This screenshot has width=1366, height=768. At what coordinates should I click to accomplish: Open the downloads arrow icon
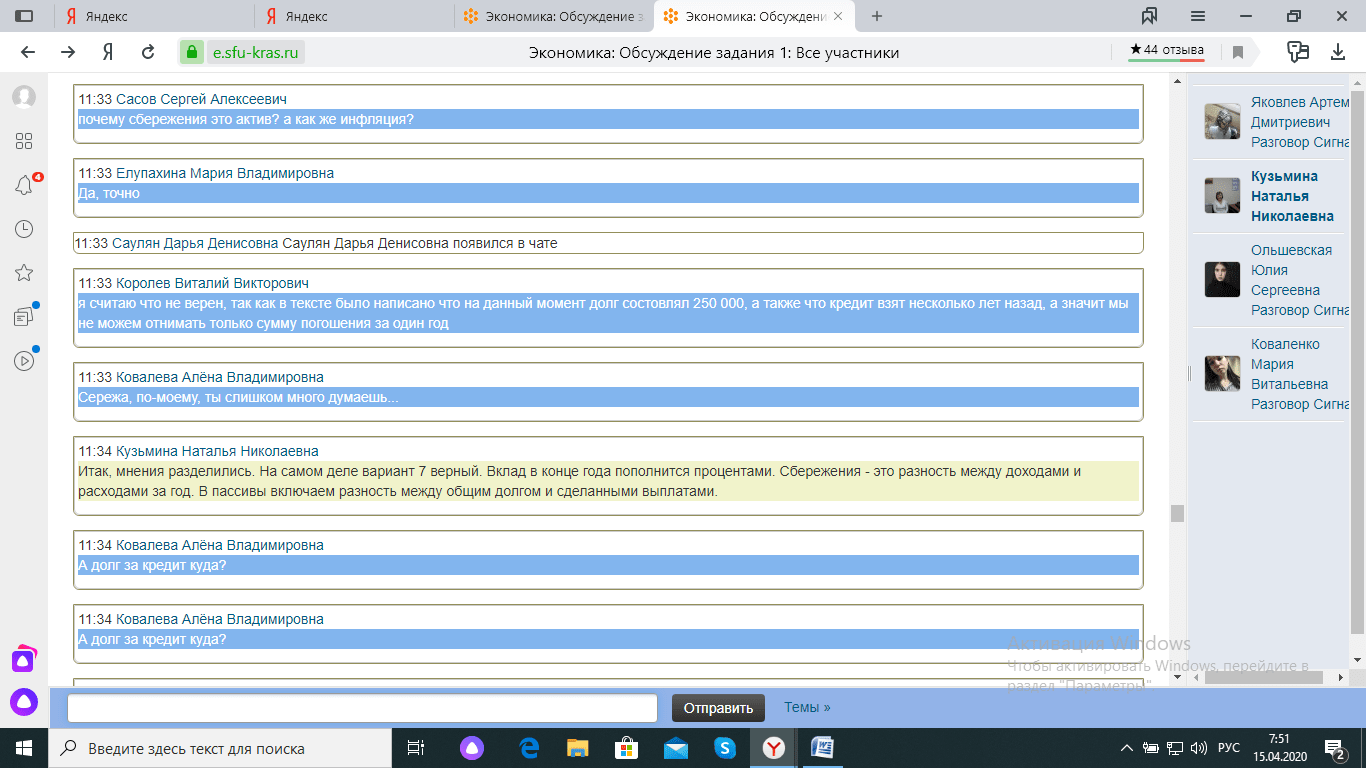pos(1338,52)
